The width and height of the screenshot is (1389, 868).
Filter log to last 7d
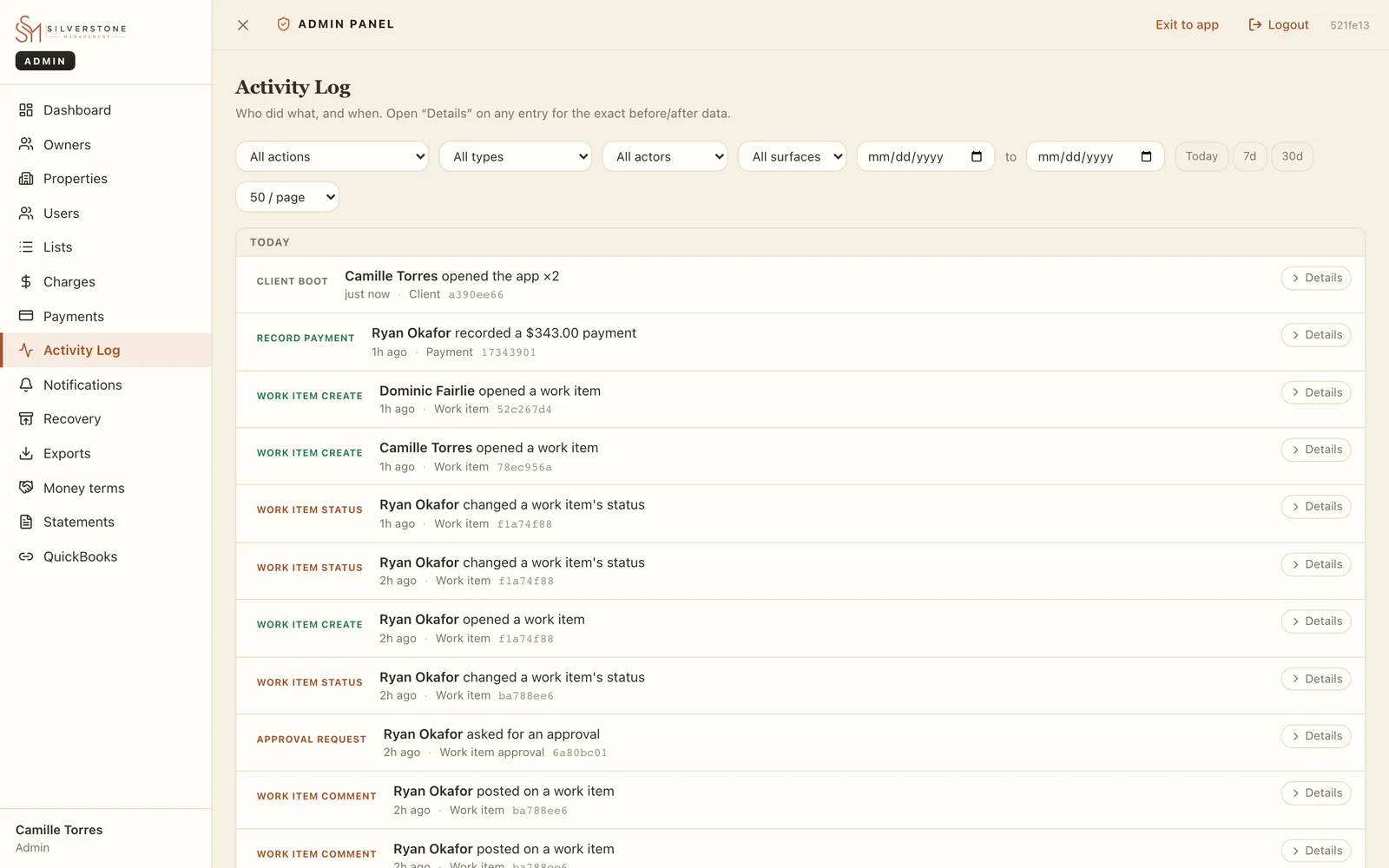[1249, 156]
